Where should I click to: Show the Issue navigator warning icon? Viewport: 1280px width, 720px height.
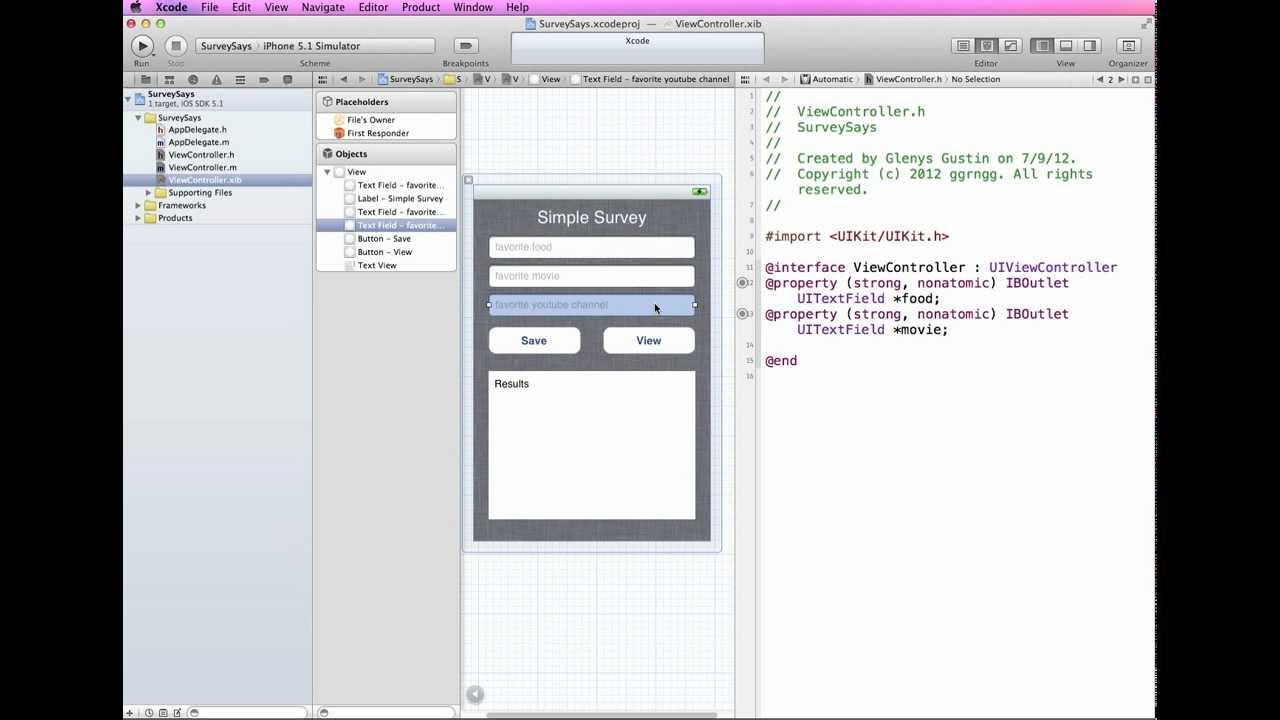pos(216,79)
